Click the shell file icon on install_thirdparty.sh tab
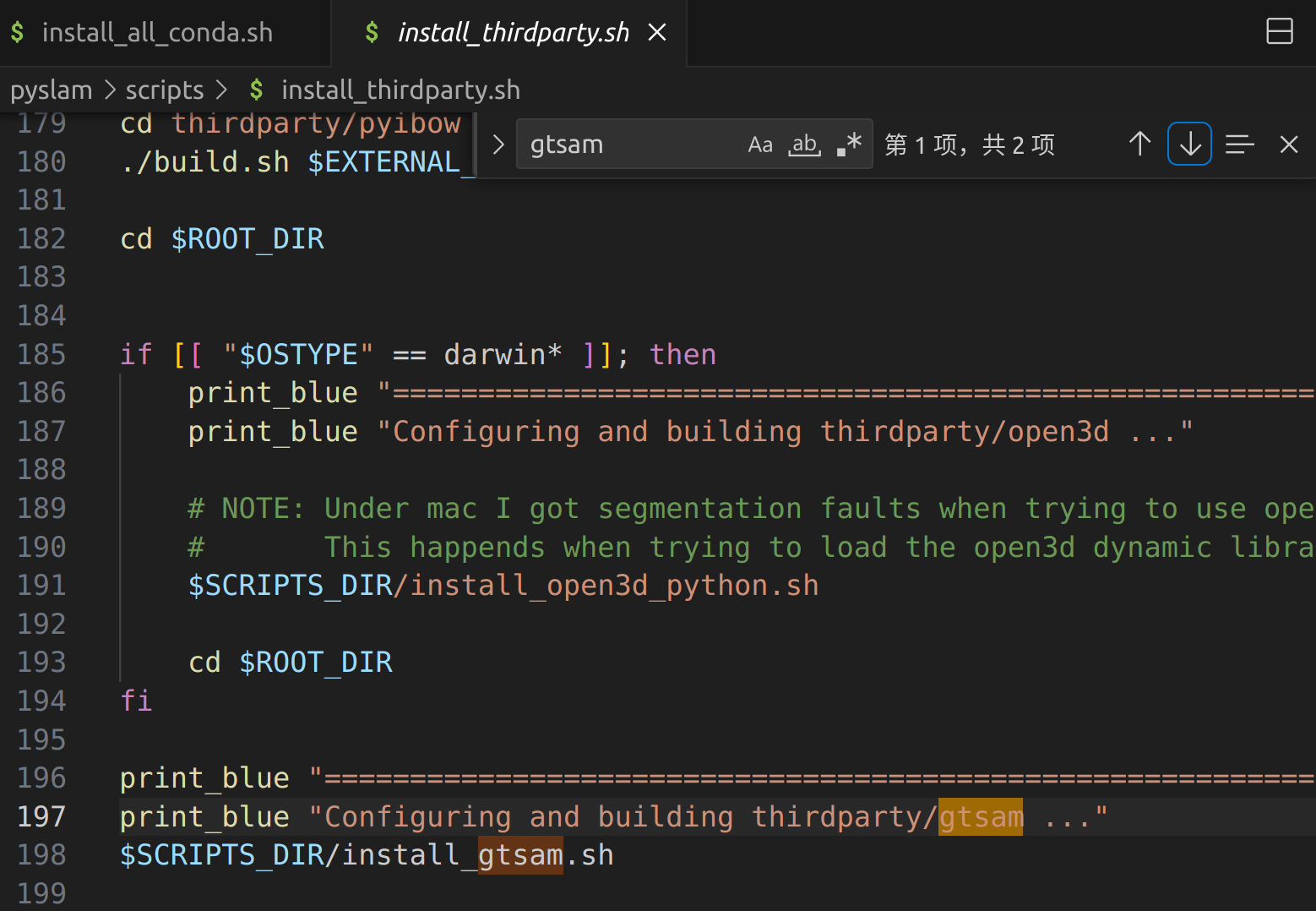 pyautogui.click(x=372, y=33)
